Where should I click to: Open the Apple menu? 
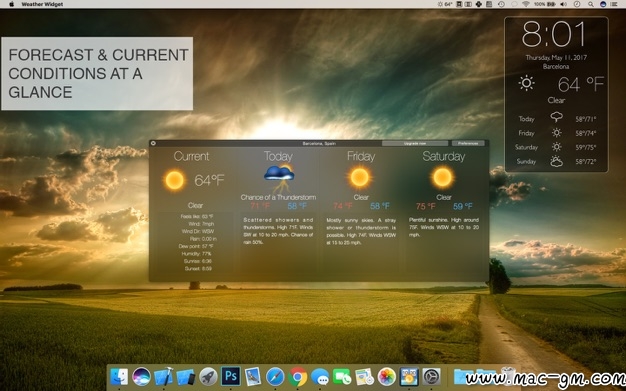[x=12, y=4]
